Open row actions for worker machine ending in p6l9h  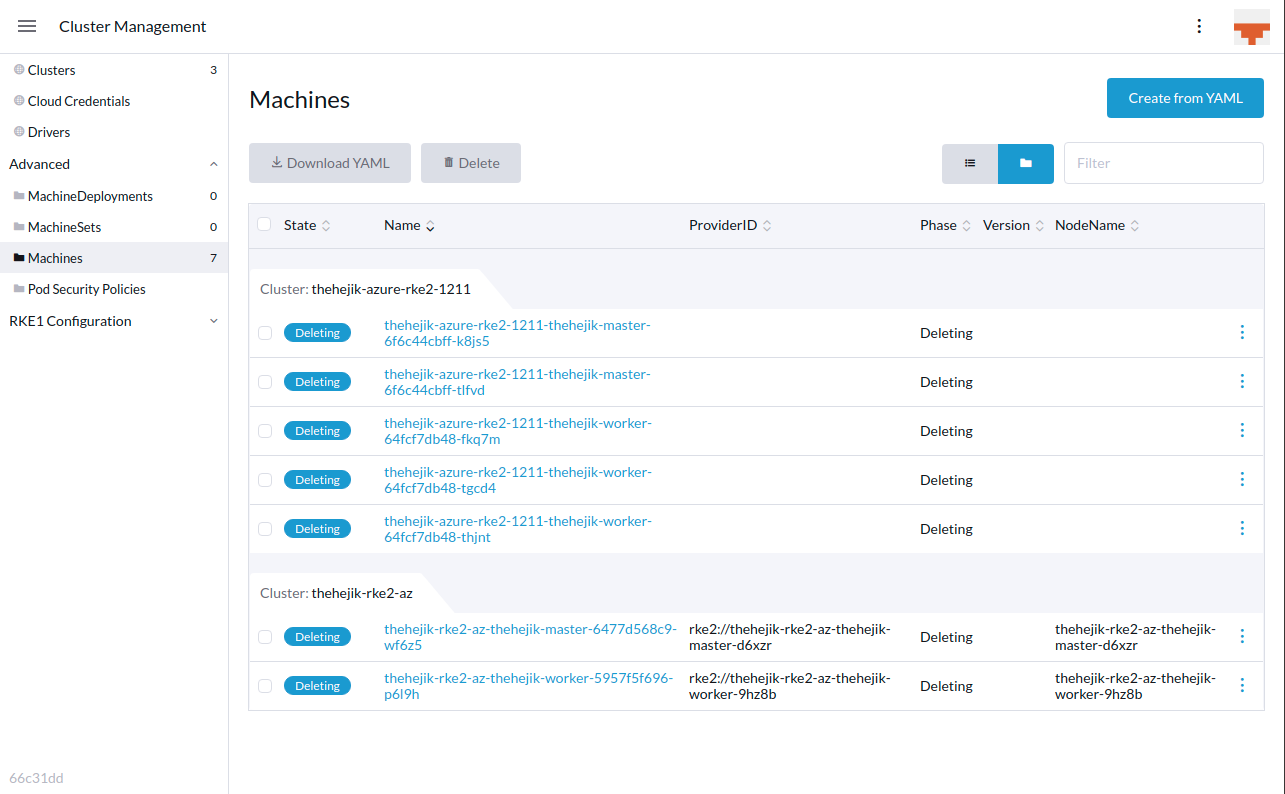[x=1242, y=685]
